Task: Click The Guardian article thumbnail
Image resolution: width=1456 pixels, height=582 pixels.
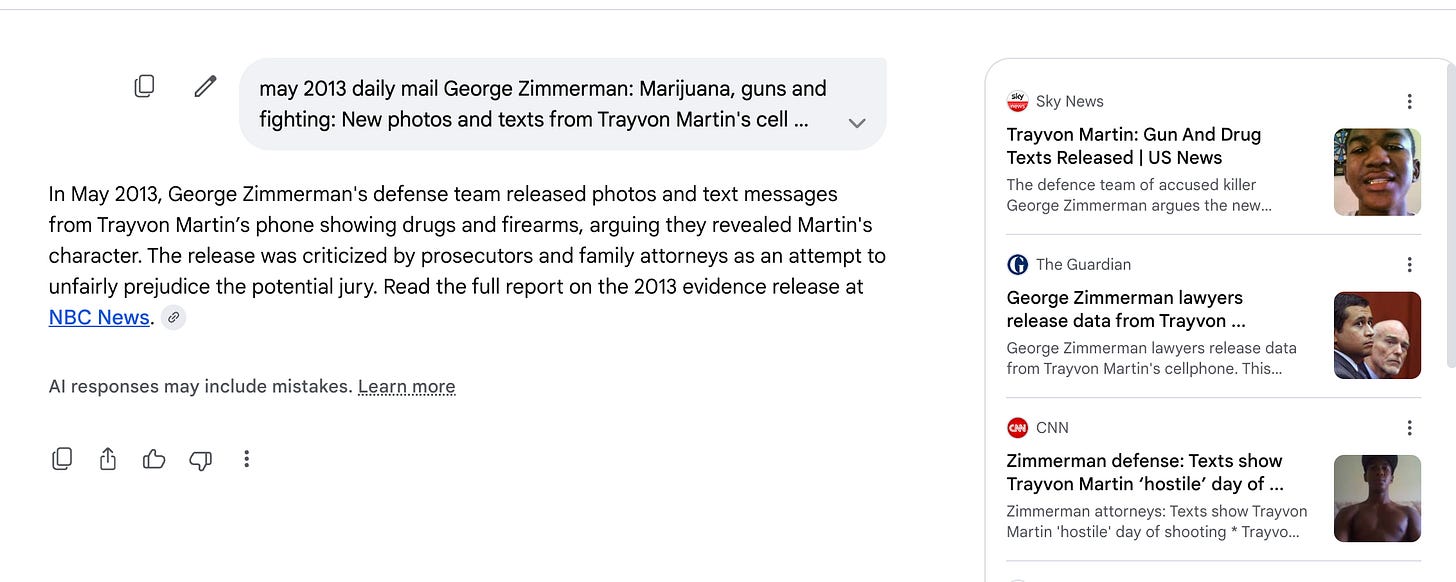Action: [1377, 335]
